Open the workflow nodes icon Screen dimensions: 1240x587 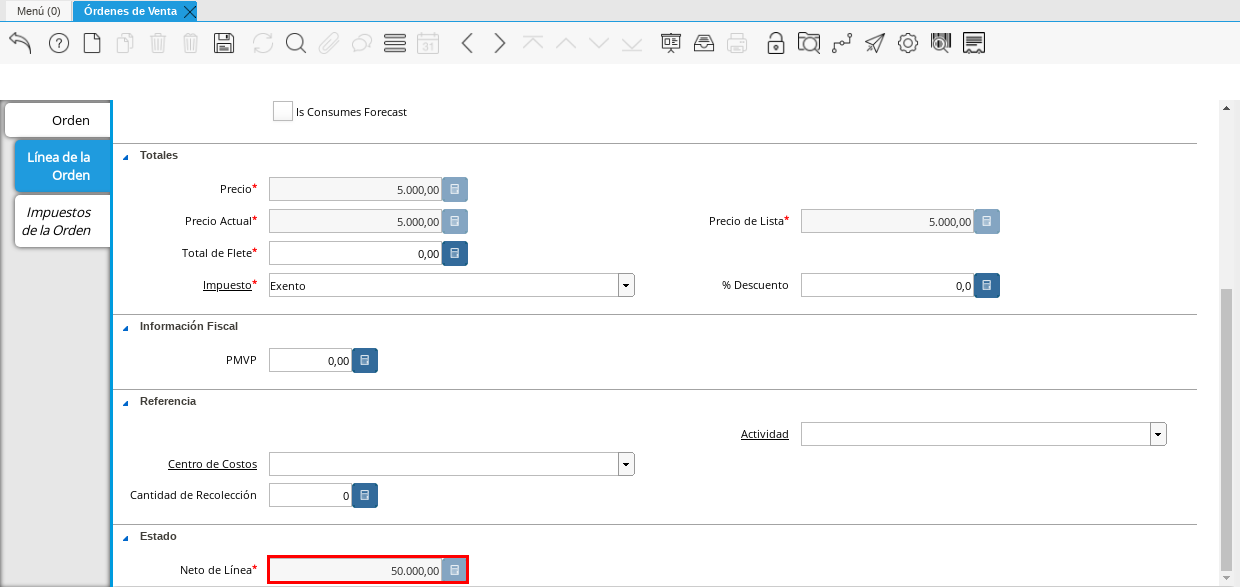[x=842, y=43]
